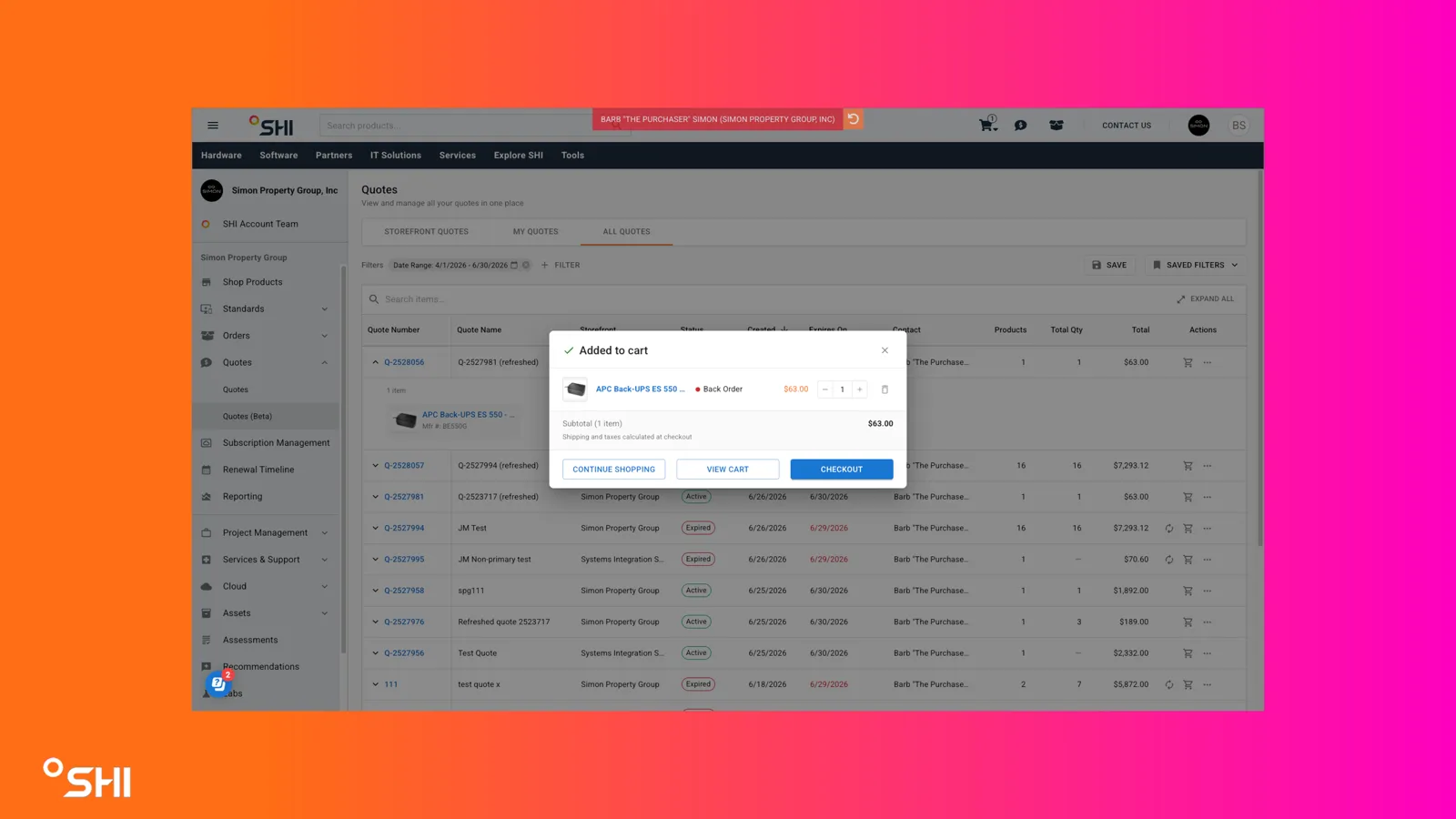Click the Search items field
The image size is (1456, 819).
(x=764, y=298)
